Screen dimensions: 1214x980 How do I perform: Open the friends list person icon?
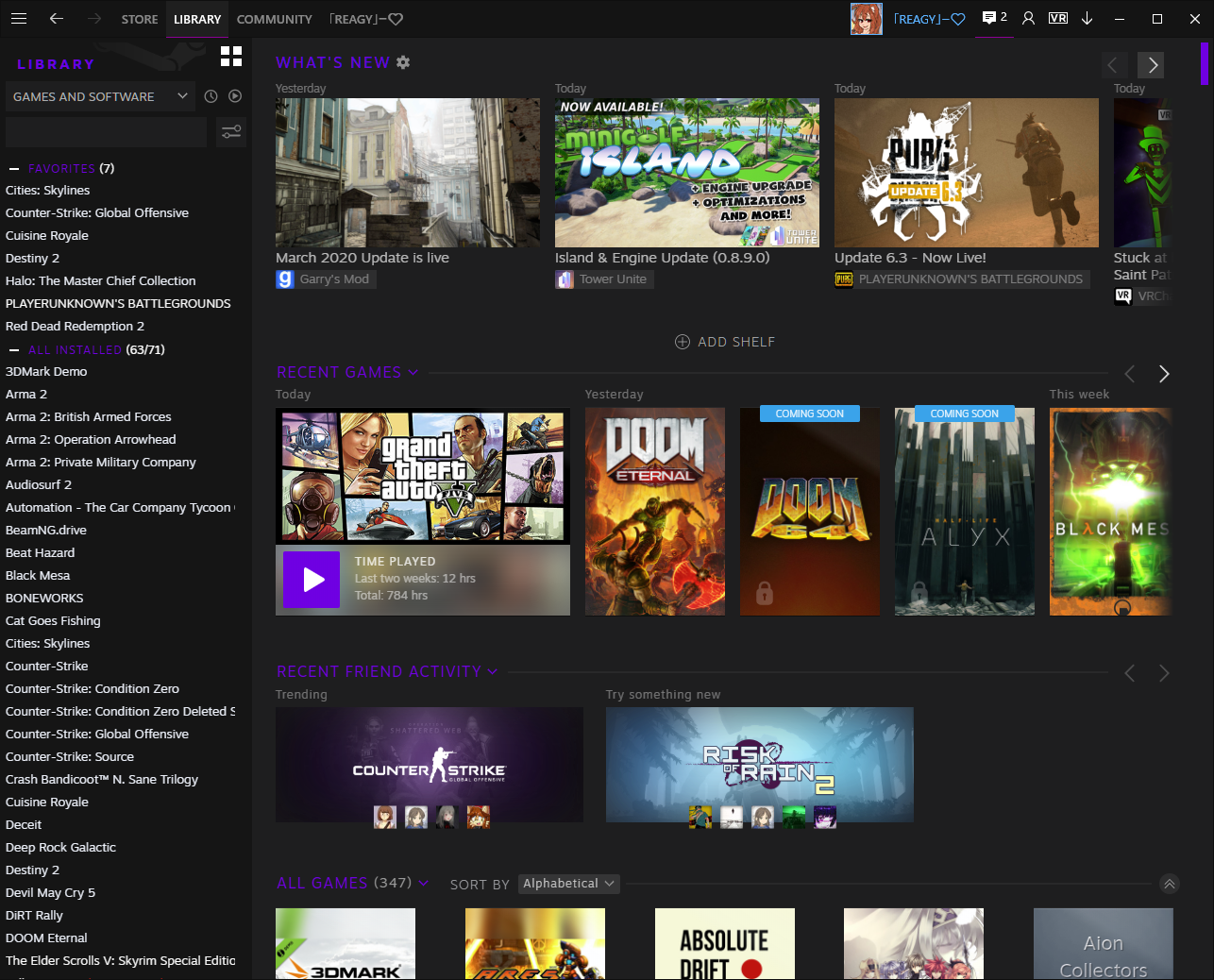click(1029, 19)
